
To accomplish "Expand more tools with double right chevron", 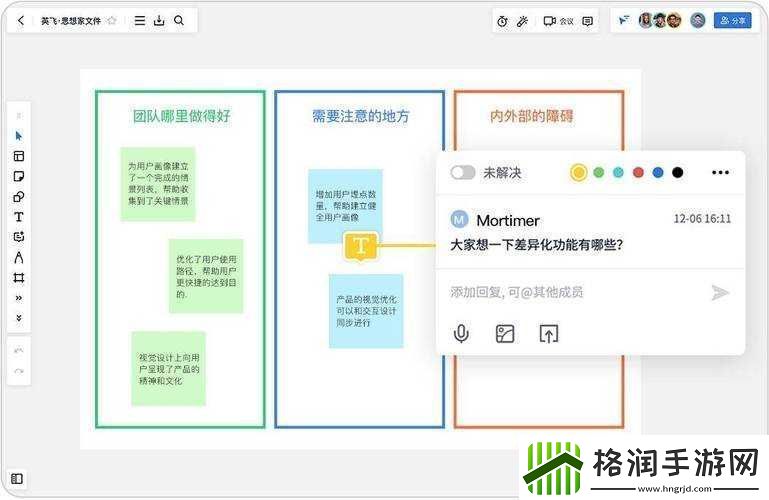I will click(19, 298).
